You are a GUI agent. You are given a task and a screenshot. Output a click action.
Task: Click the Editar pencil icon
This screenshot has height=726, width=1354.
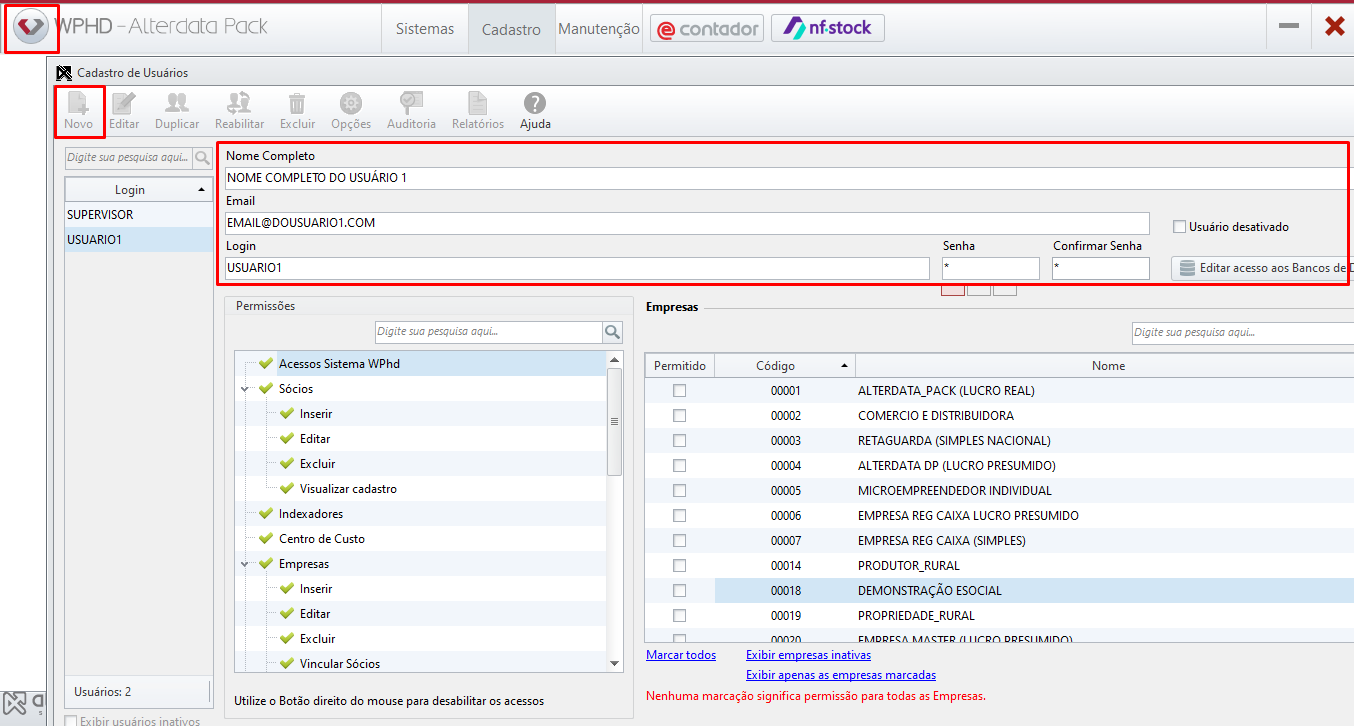pos(124,104)
